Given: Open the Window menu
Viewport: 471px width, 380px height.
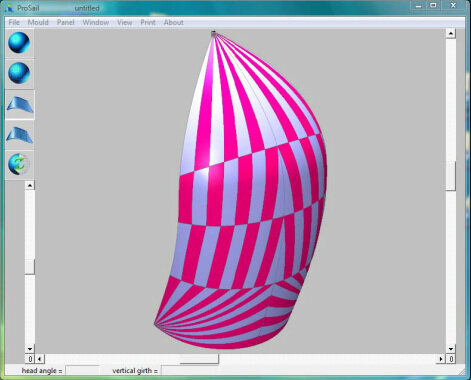Looking at the screenshot, I should (x=96, y=22).
